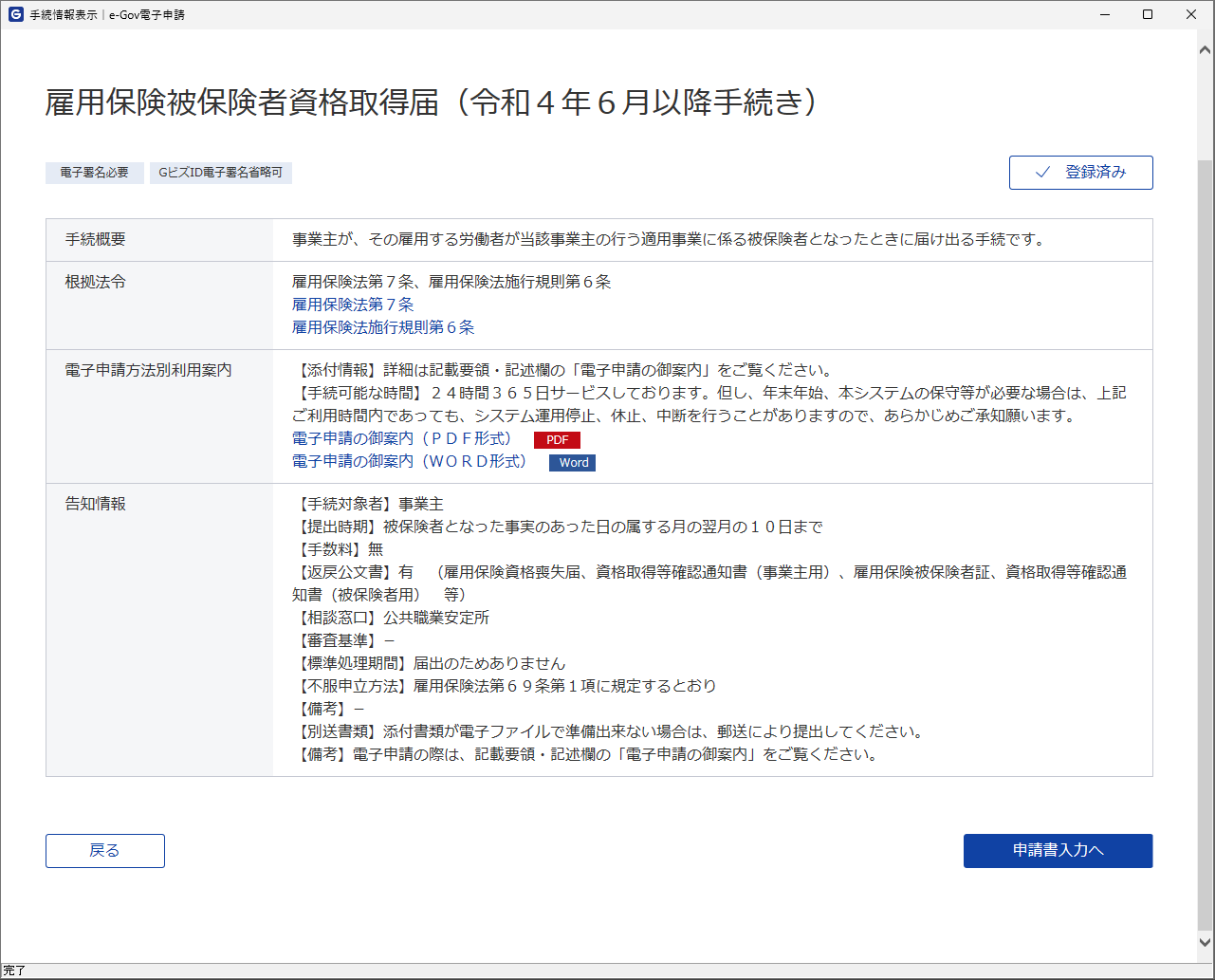This screenshot has width=1215, height=980.
Task: Click the red PDF badge icon
Action: click(557, 440)
